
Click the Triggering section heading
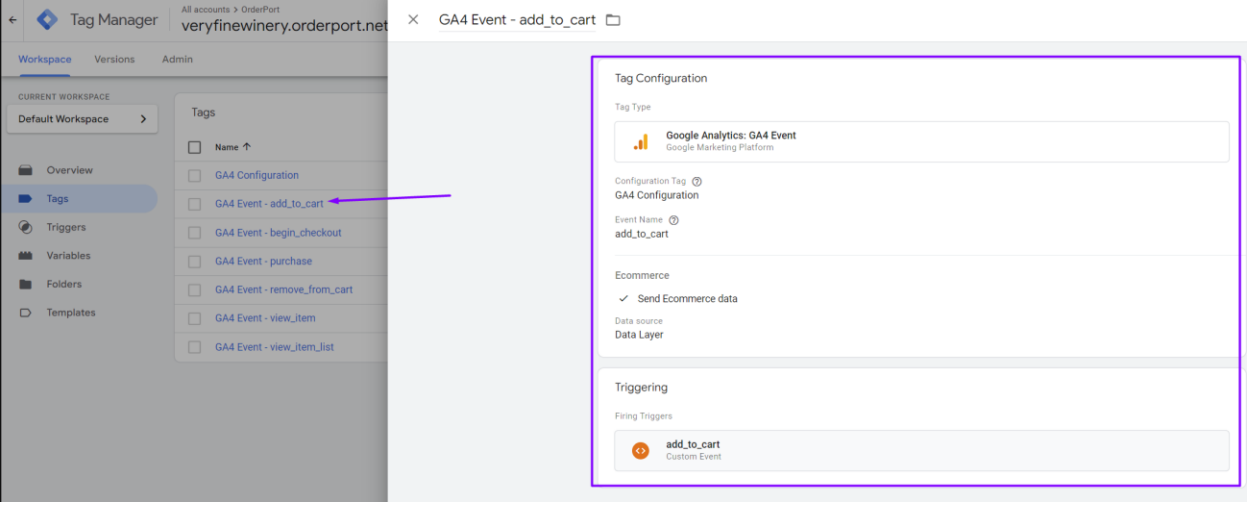pos(641,387)
